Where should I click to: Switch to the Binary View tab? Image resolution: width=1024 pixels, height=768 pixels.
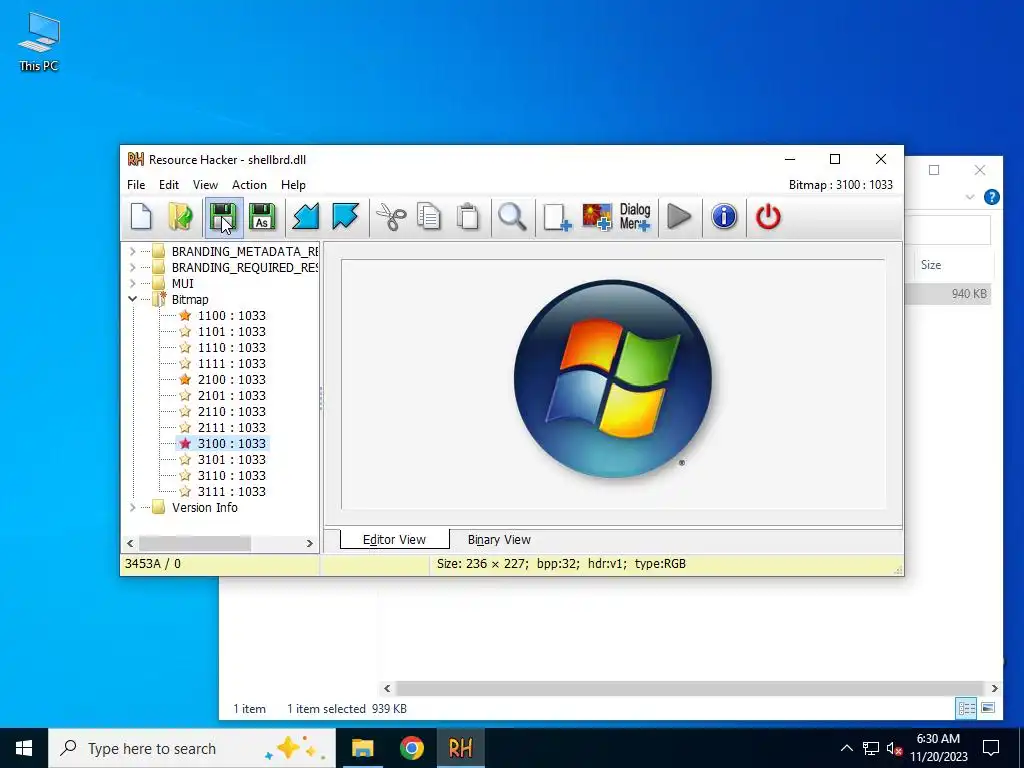coord(499,539)
